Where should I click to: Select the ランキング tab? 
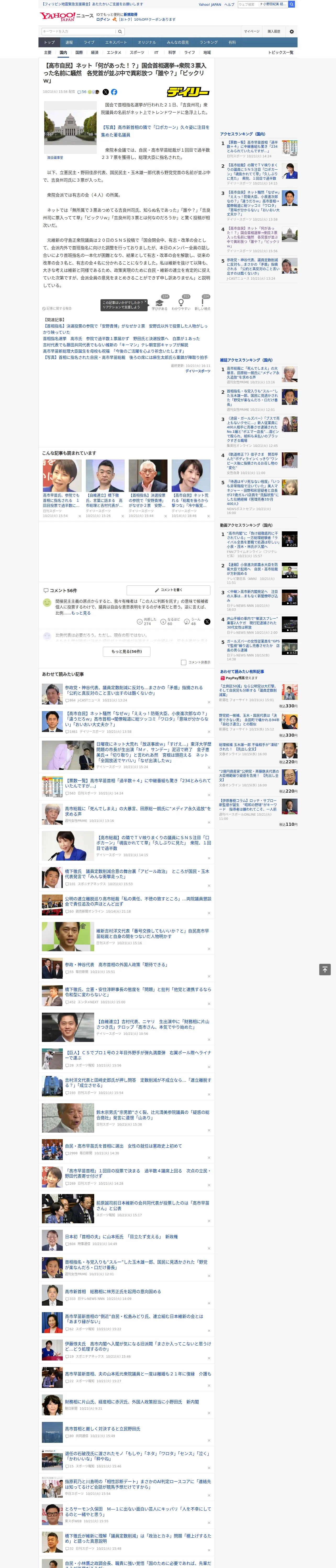(209, 43)
